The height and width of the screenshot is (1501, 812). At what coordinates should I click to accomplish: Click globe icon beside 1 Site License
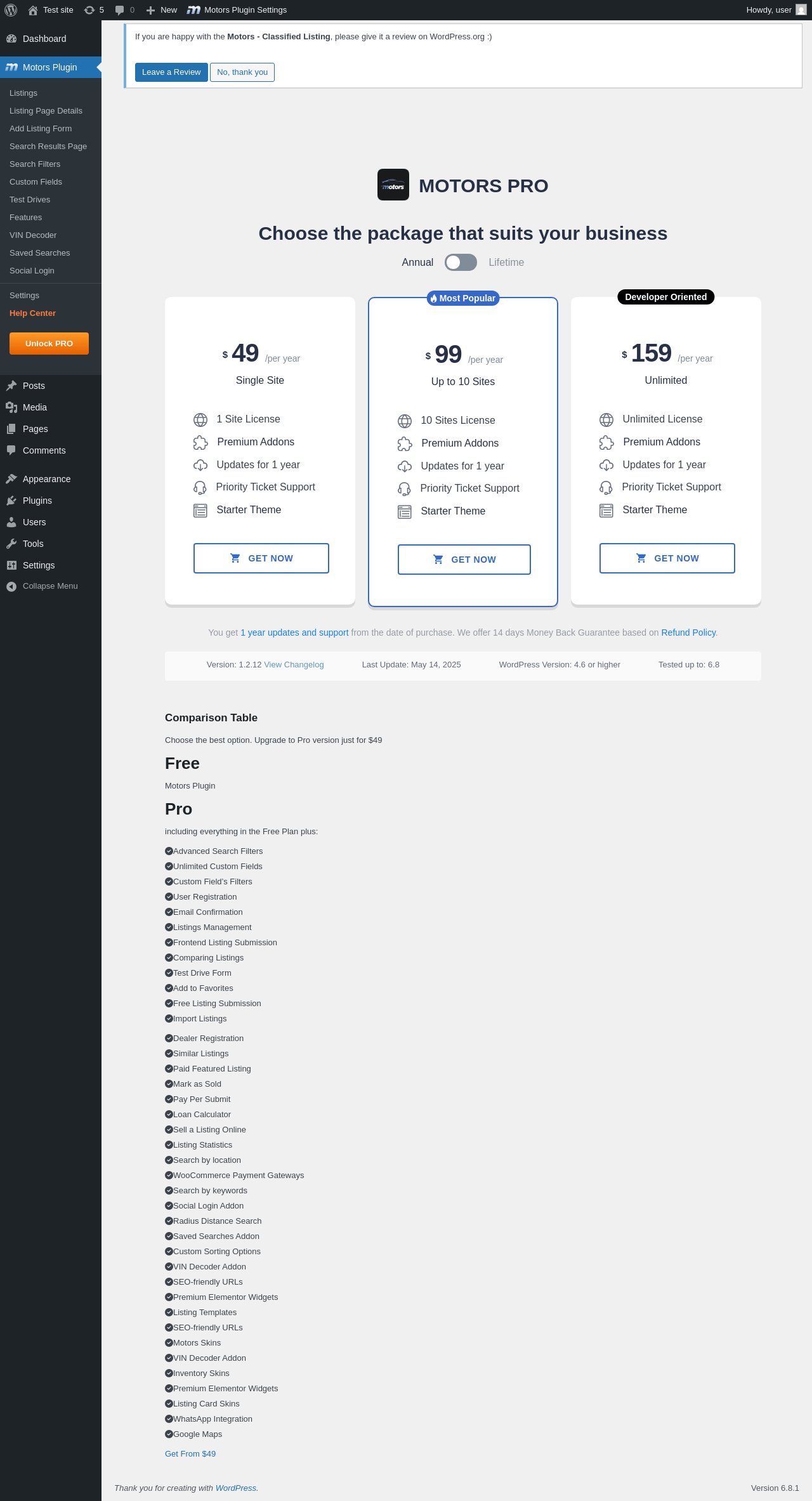[x=200, y=420]
